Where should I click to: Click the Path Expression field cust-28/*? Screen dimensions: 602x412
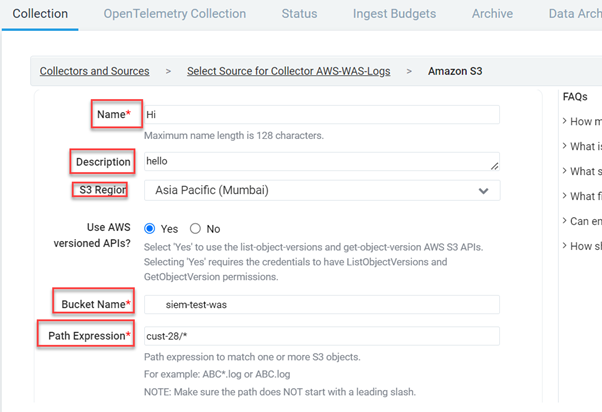322,336
